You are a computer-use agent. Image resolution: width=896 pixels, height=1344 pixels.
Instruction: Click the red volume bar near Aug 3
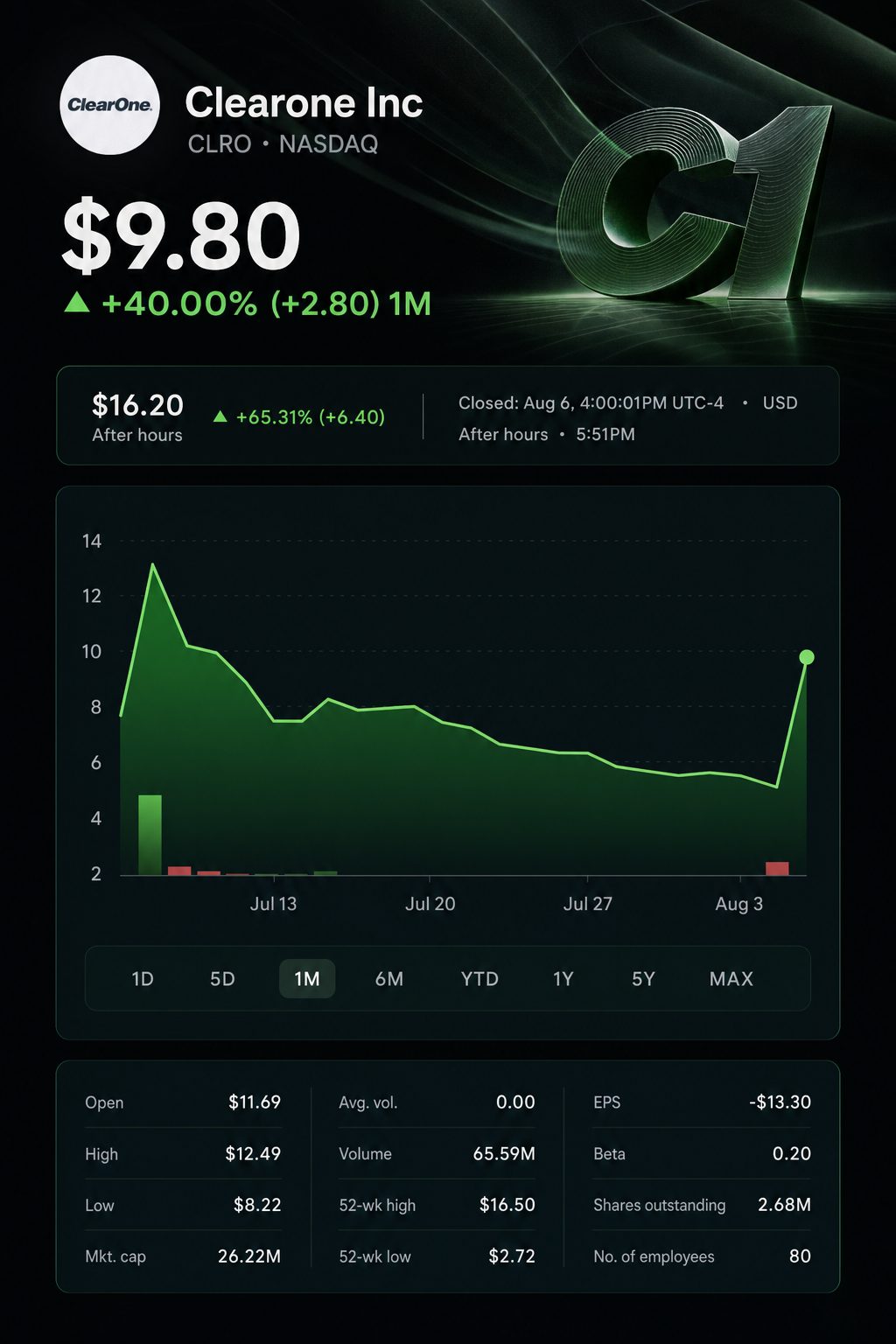[x=777, y=868]
